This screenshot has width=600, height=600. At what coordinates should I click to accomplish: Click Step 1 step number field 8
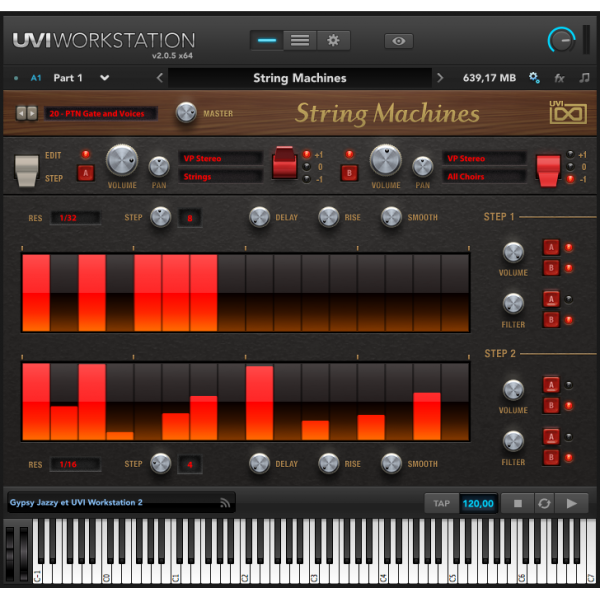coord(189,218)
